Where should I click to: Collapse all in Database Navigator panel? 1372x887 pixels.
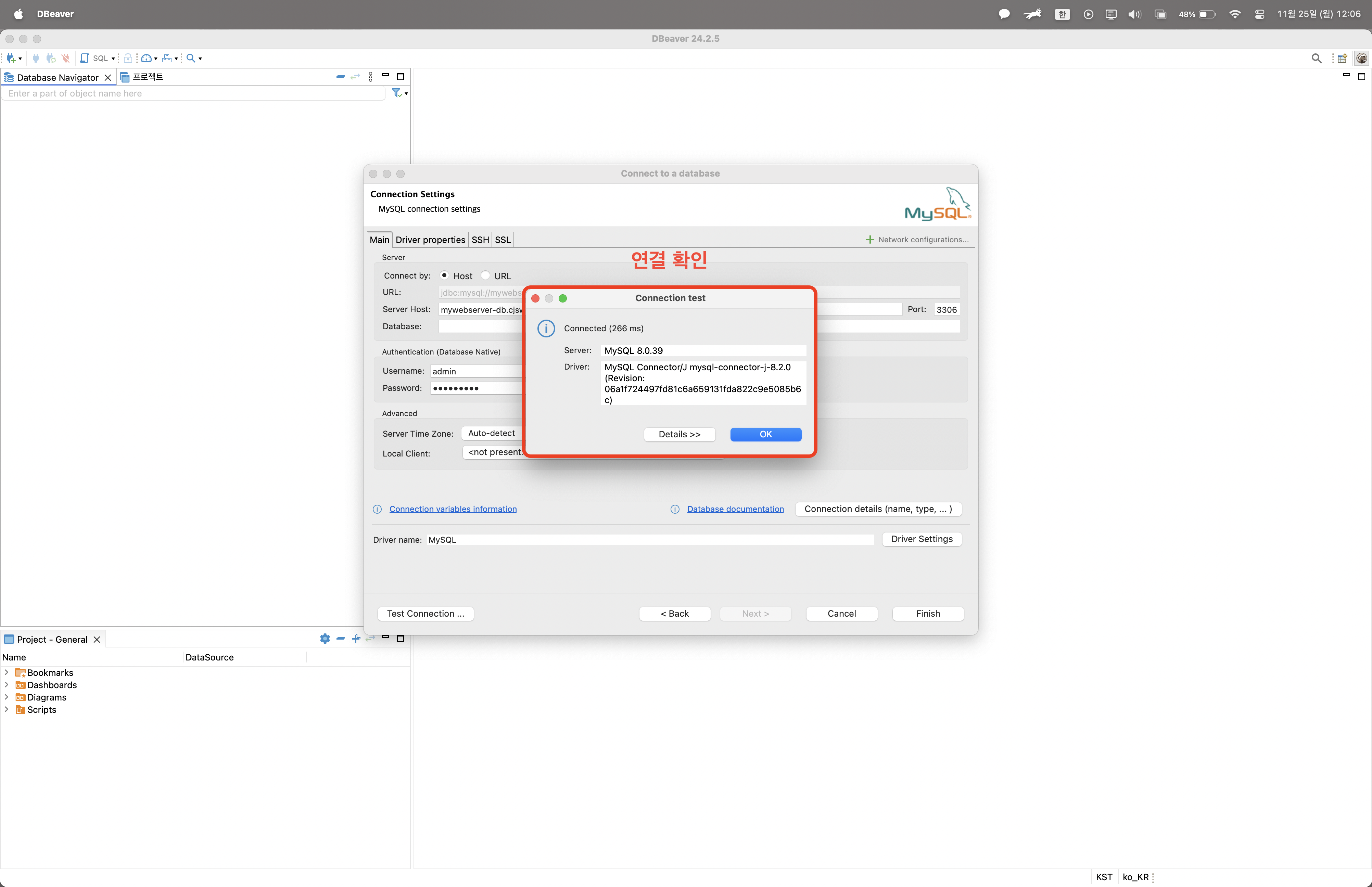(x=340, y=77)
